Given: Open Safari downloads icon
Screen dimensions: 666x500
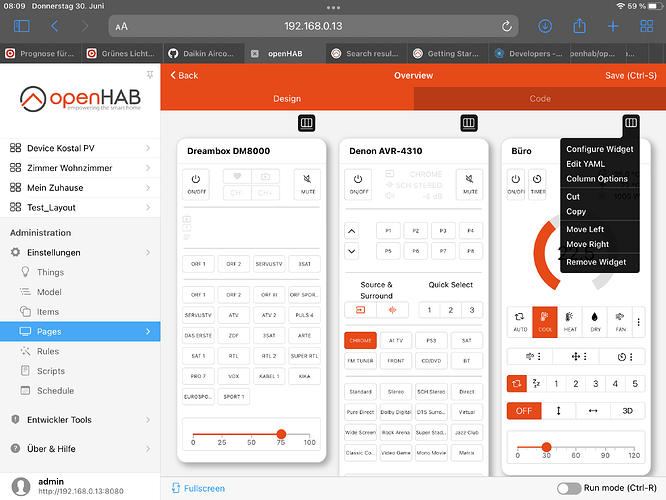Looking at the screenshot, I should [545, 26].
